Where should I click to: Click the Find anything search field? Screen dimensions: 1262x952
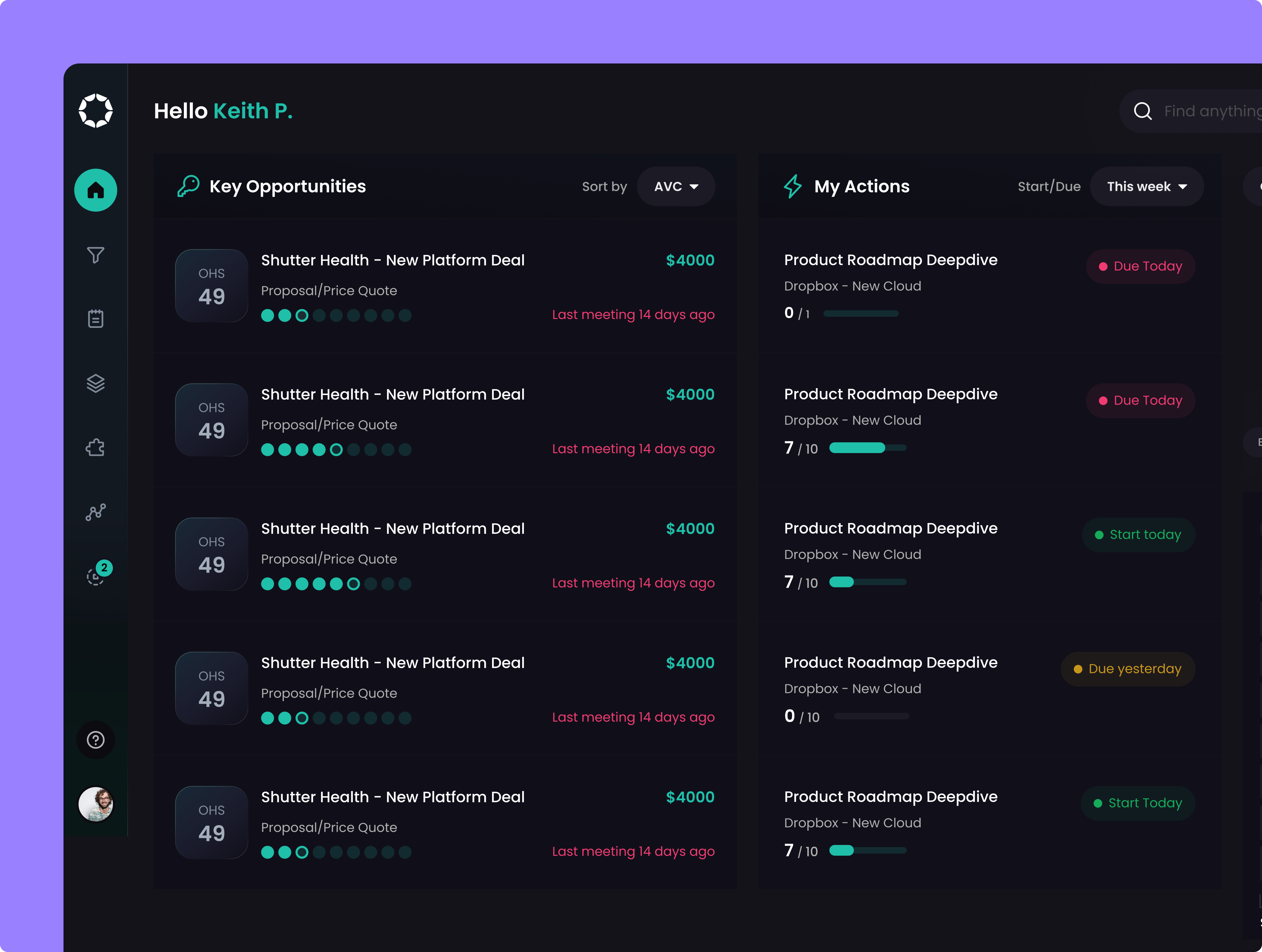1209,111
